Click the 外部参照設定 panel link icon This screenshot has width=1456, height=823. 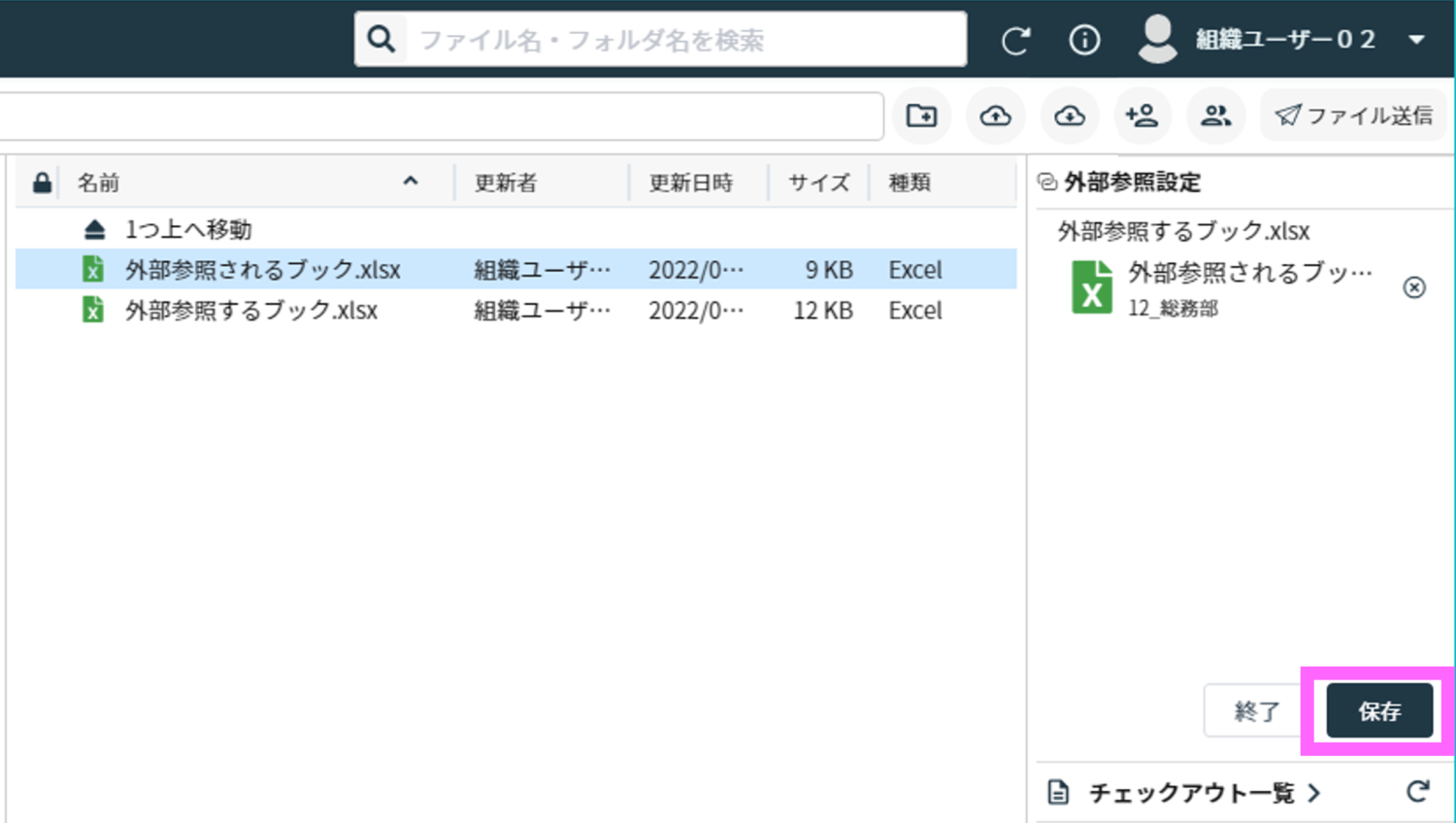pos(1047,181)
